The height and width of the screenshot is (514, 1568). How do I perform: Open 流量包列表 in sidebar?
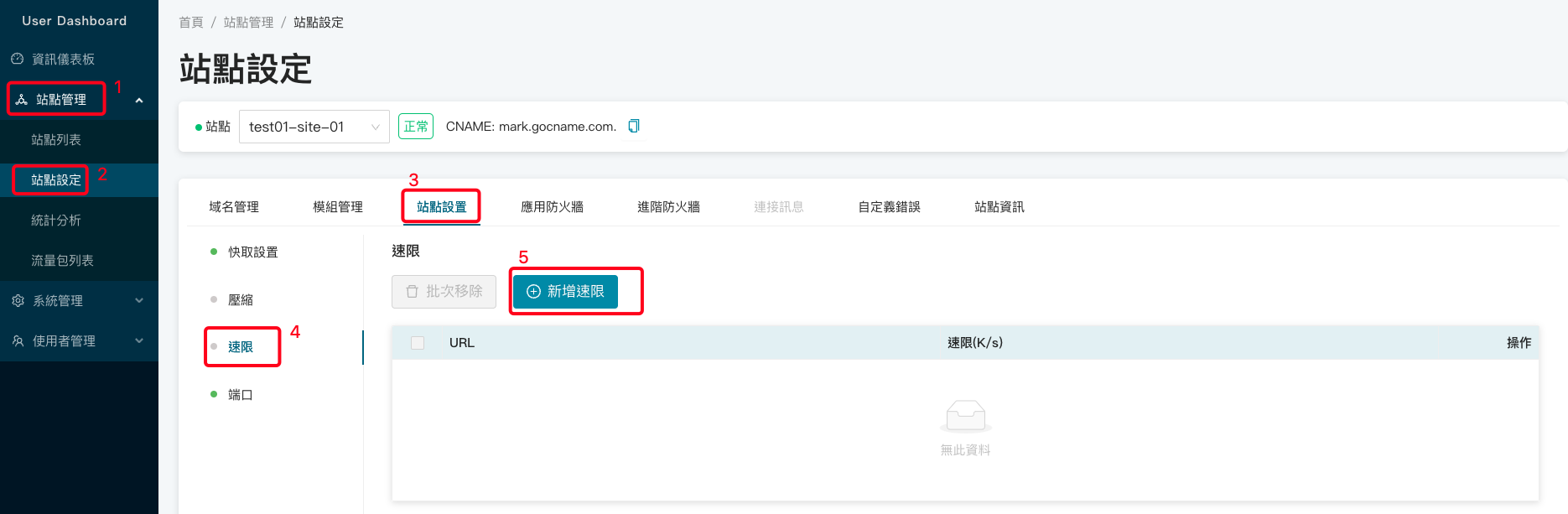pyautogui.click(x=62, y=260)
